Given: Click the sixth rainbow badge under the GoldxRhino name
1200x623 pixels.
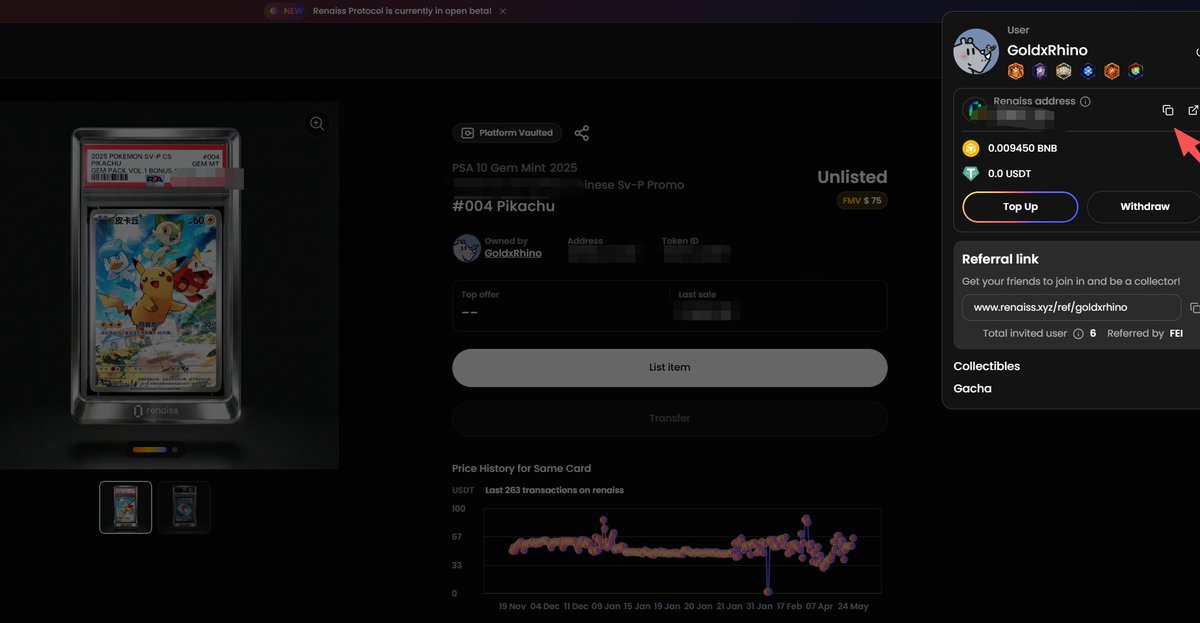Looking at the screenshot, I should tap(1136, 71).
